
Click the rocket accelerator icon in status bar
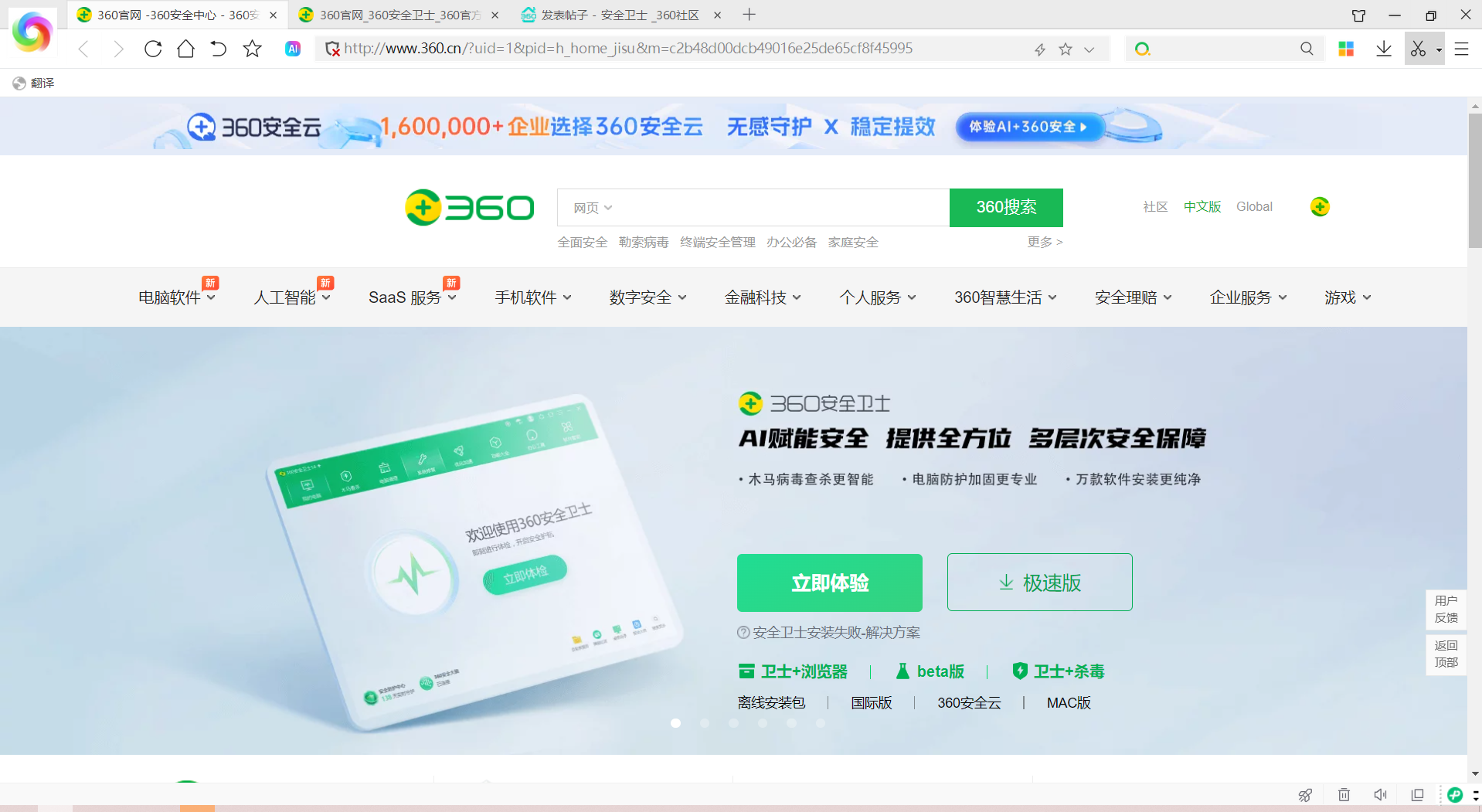pyautogui.click(x=1305, y=795)
